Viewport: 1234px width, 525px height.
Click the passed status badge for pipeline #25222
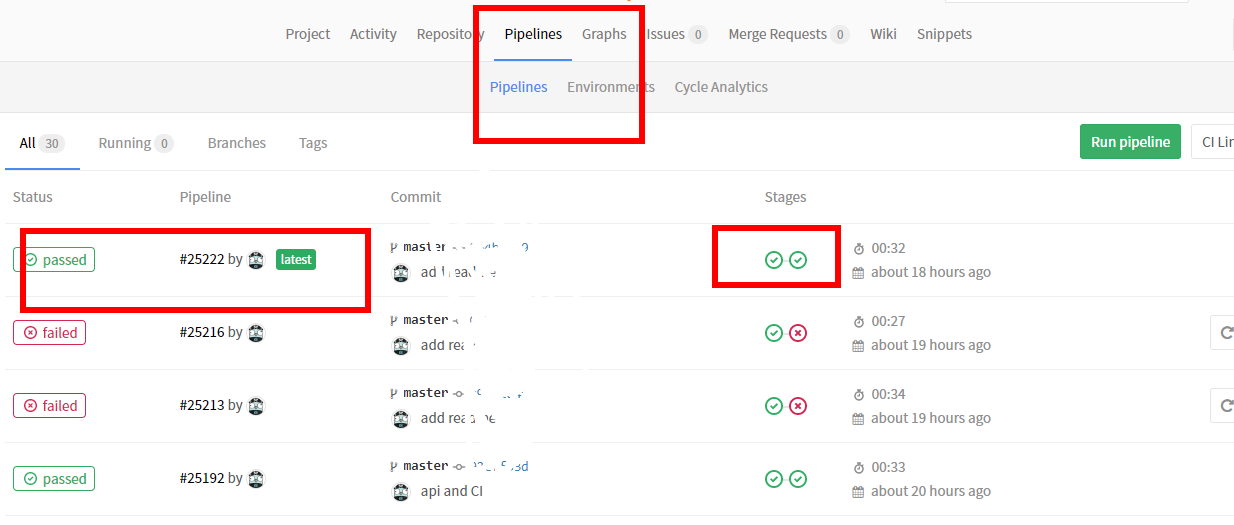[x=54, y=260]
